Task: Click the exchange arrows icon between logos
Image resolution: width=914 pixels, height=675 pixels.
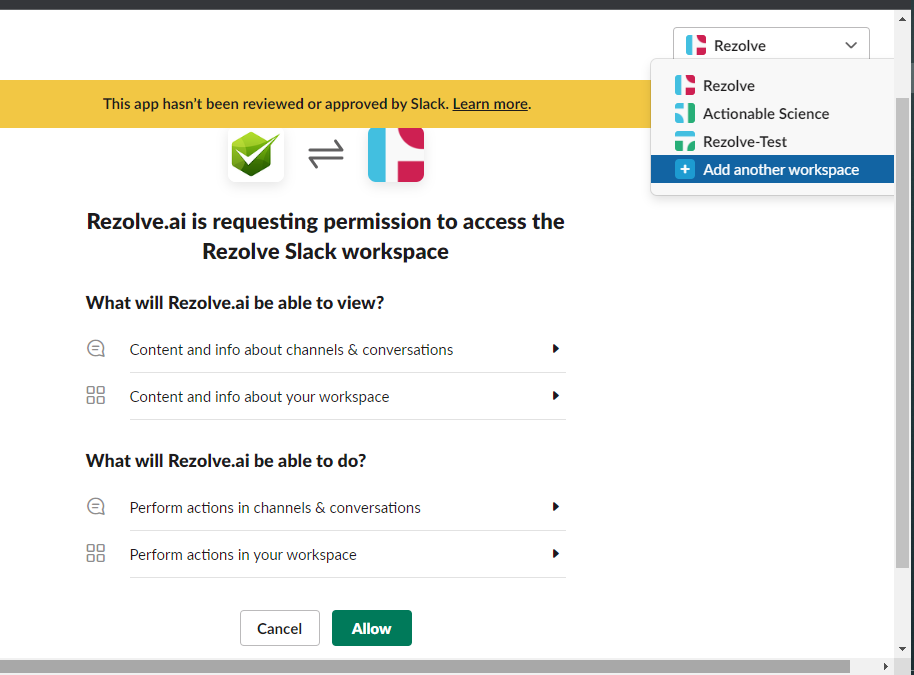Action: (x=326, y=154)
